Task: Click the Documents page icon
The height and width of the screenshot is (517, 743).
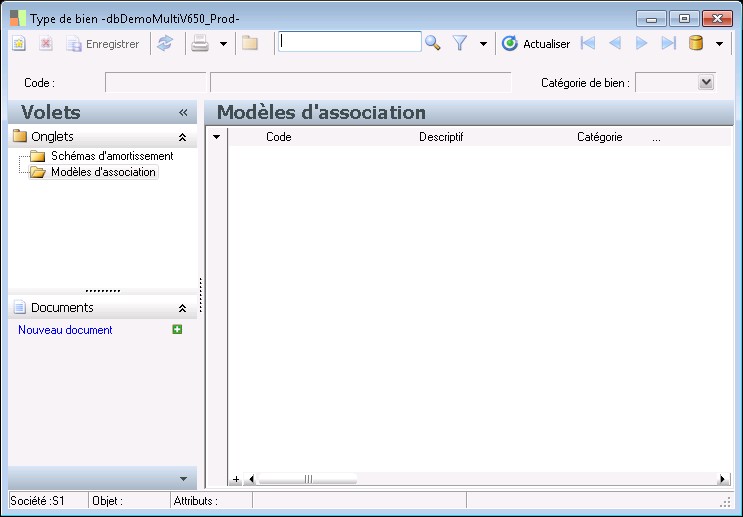Action: coord(19,307)
